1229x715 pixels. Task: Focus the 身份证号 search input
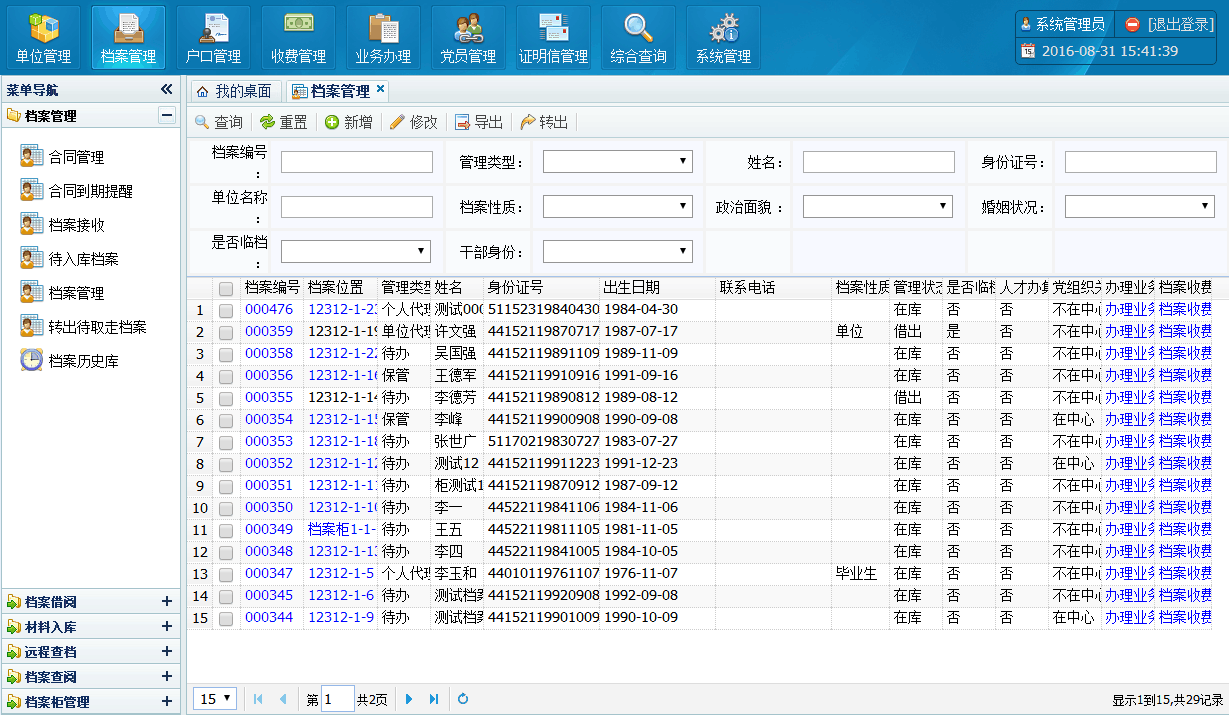[x=1141, y=162]
